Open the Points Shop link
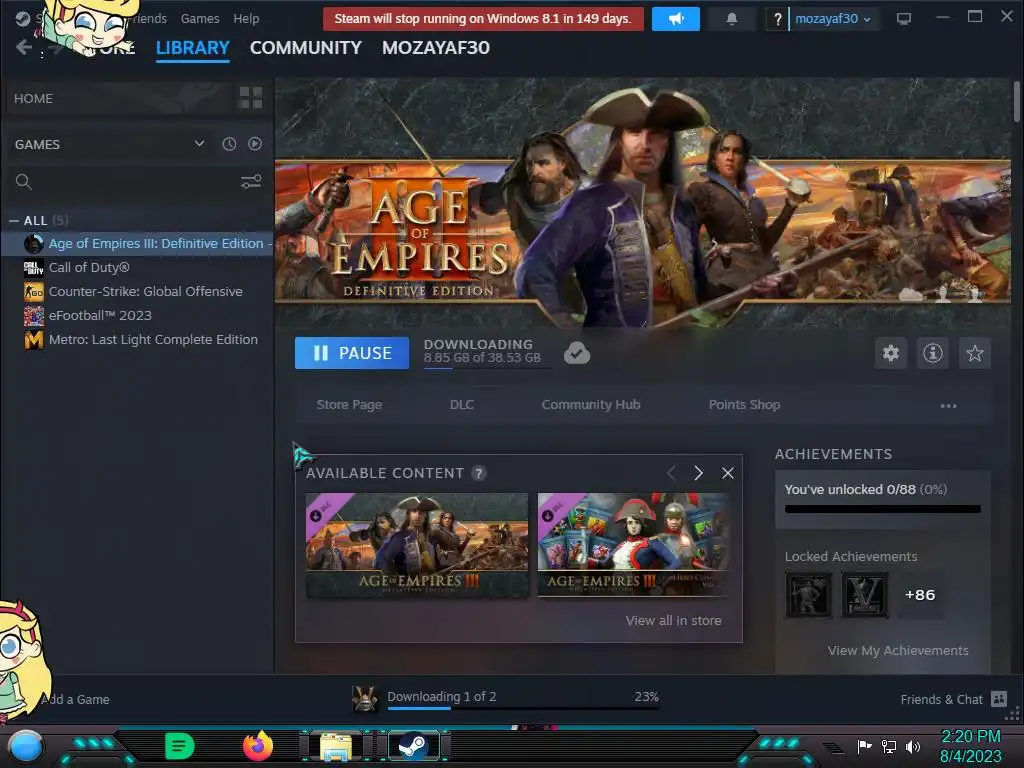This screenshot has width=1024, height=768. coord(744,405)
